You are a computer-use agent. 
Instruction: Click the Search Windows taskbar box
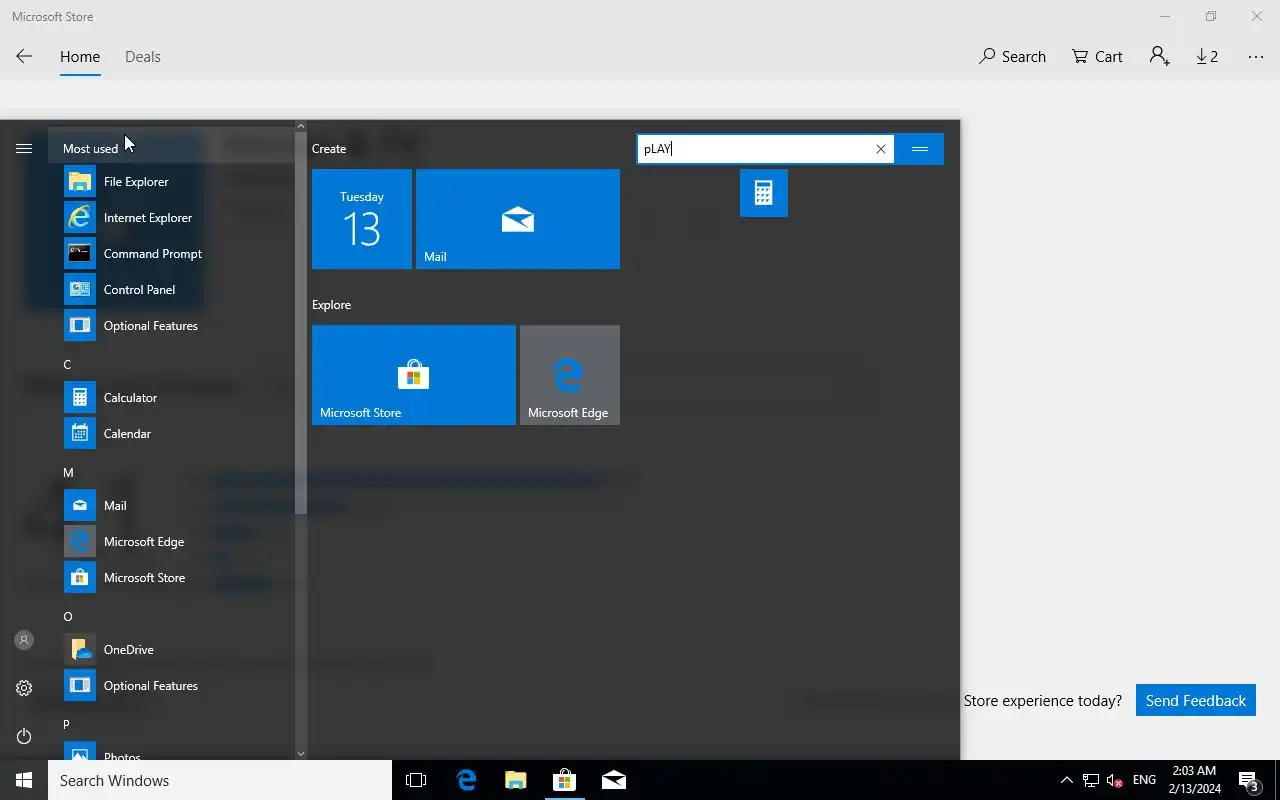(x=220, y=780)
